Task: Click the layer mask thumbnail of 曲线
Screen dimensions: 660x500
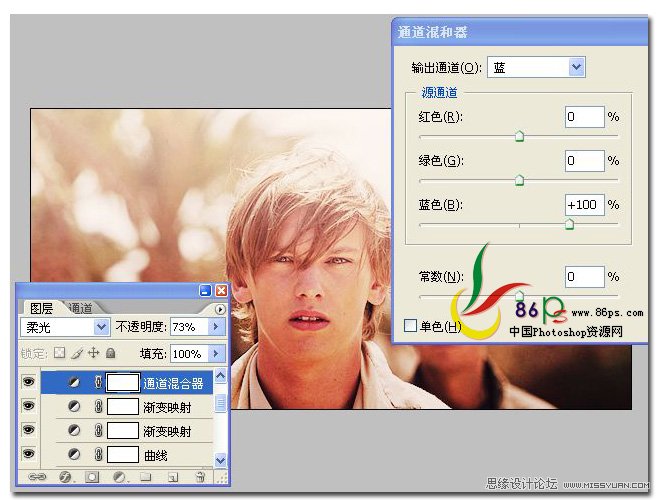Action: (x=122, y=454)
